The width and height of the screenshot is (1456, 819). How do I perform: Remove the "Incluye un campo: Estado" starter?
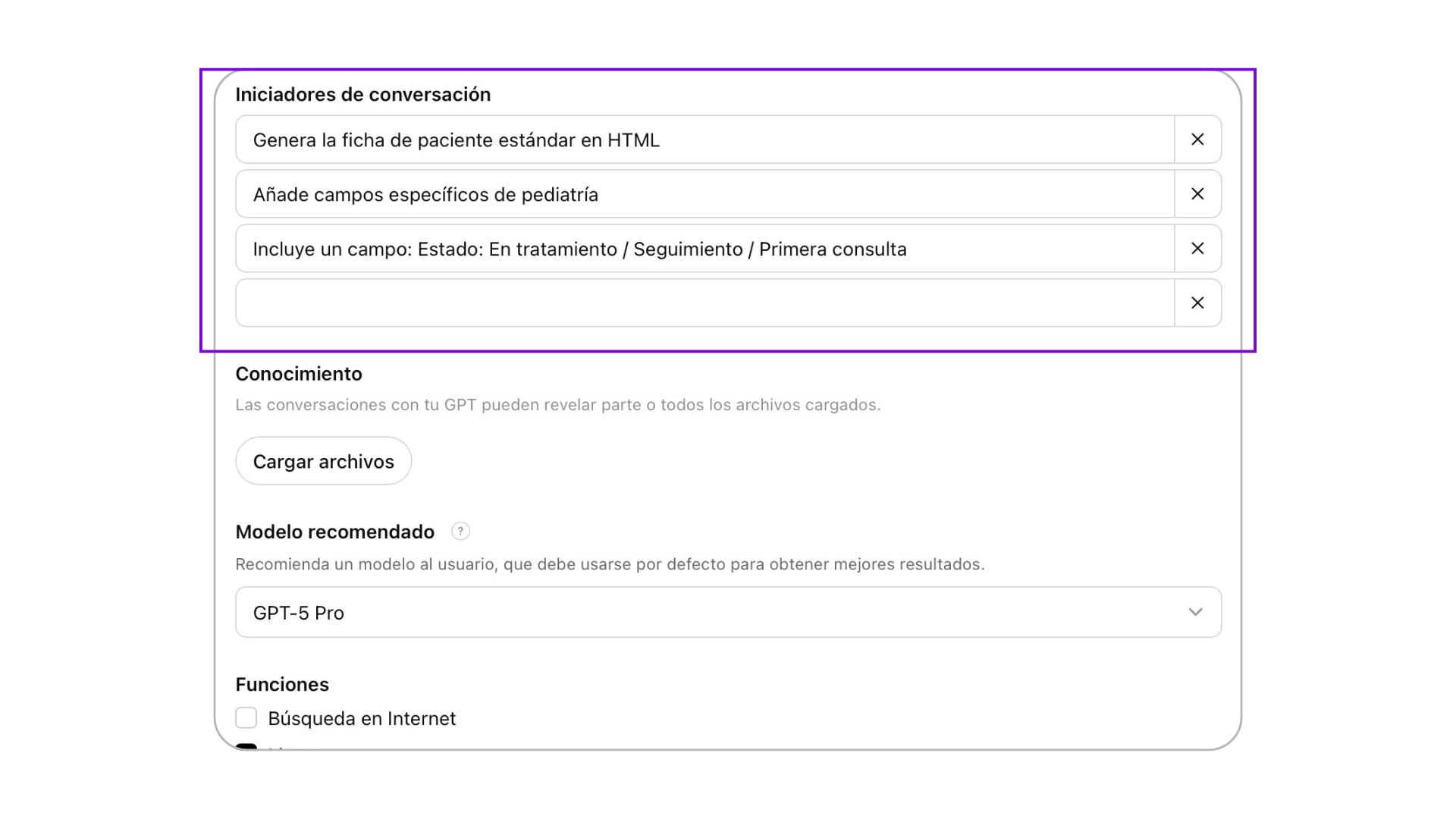[x=1197, y=249]
